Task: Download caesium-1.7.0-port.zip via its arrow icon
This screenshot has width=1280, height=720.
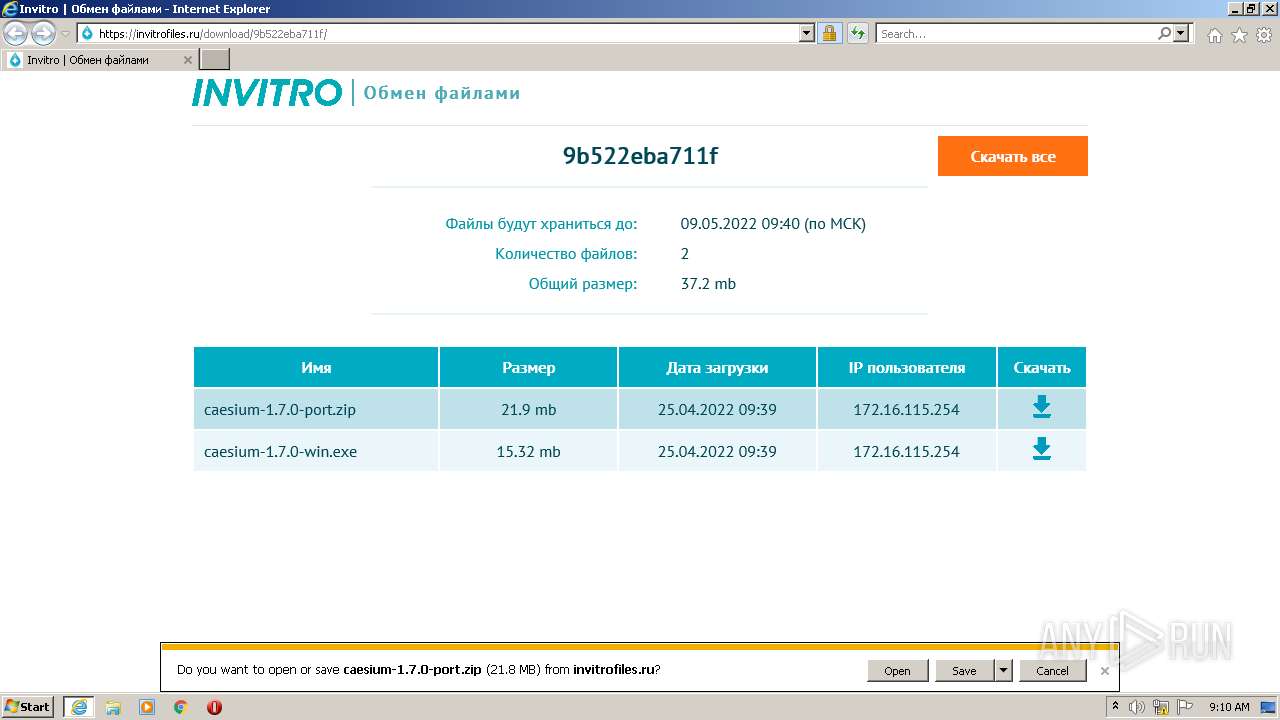Action: (x=1041, y=407)
